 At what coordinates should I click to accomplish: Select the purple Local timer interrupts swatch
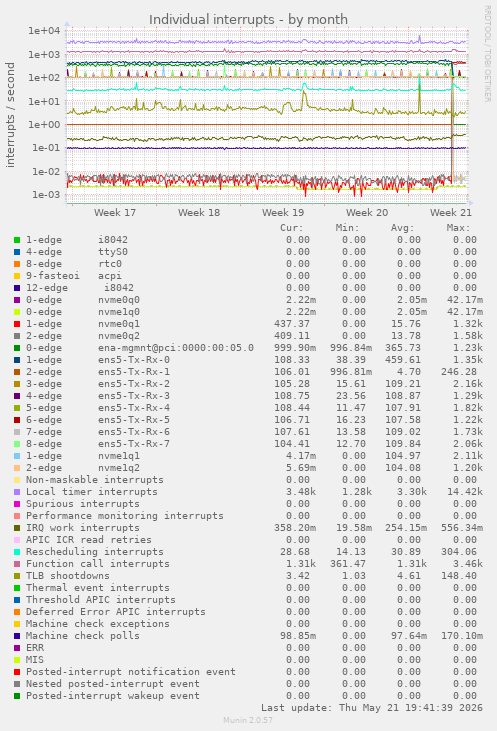tap(17, 492)
